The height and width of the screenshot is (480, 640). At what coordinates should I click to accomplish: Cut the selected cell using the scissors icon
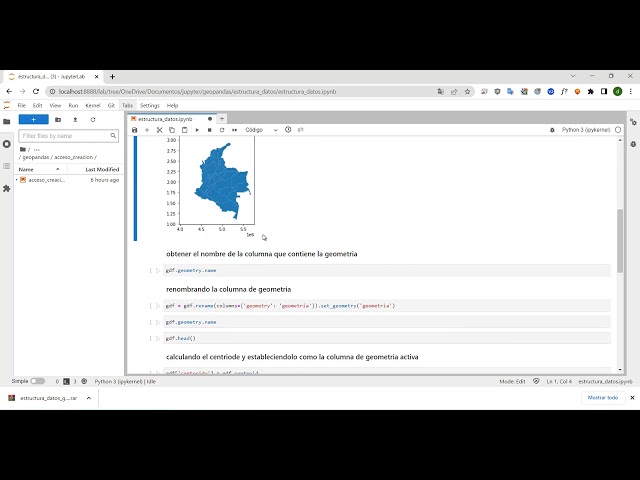click(160, 130)
